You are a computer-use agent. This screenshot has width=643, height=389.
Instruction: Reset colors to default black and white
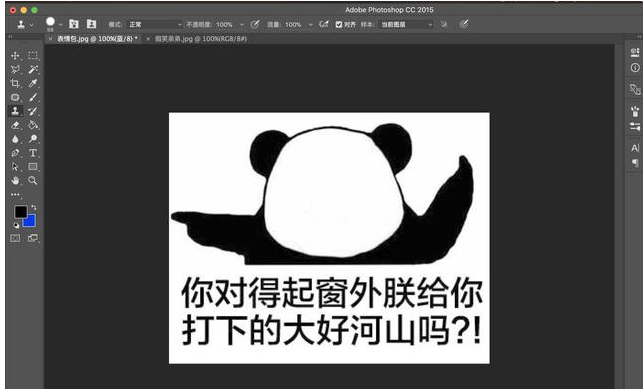point(16,225)
